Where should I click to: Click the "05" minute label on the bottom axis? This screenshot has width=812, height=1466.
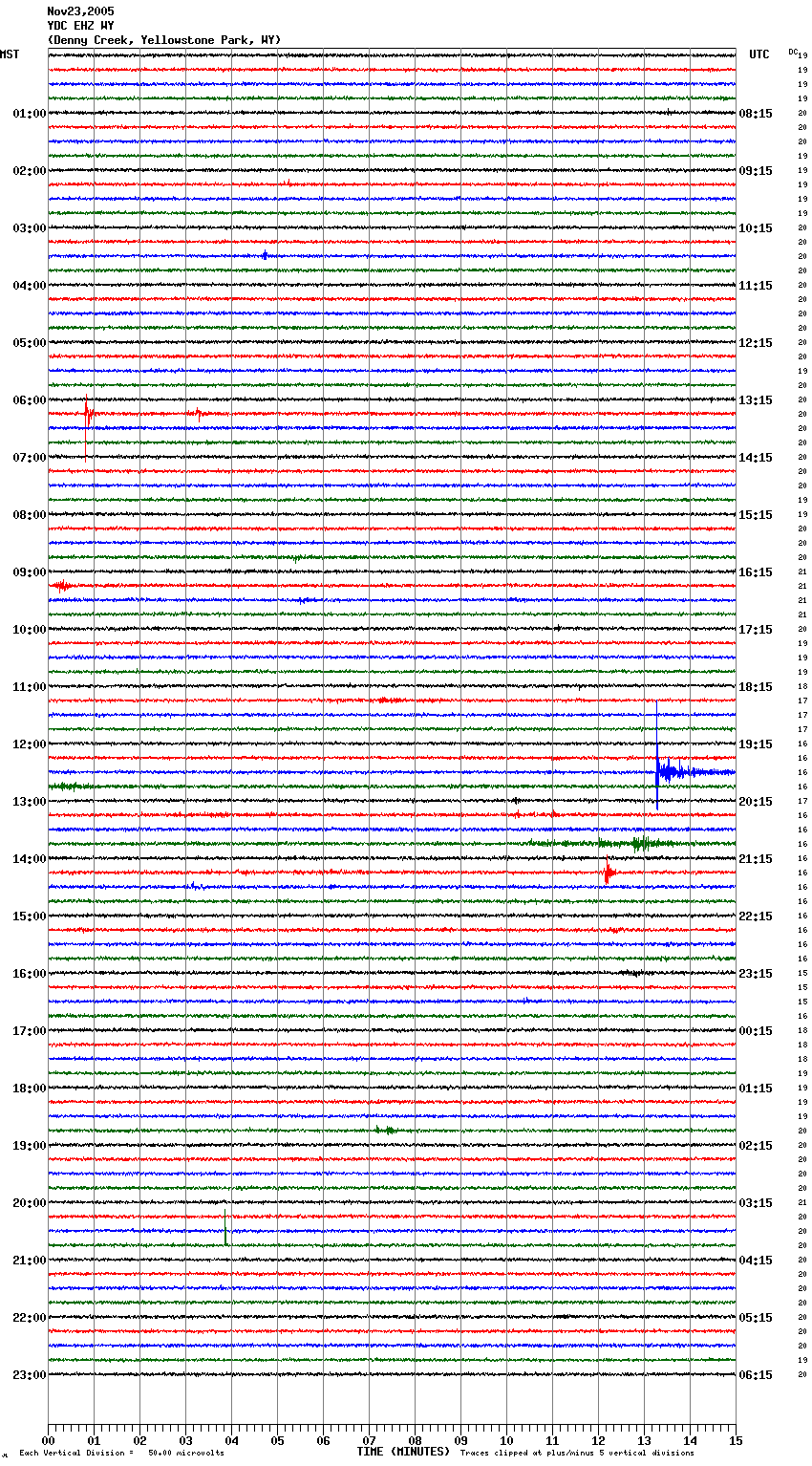[x=277, y=1440]
